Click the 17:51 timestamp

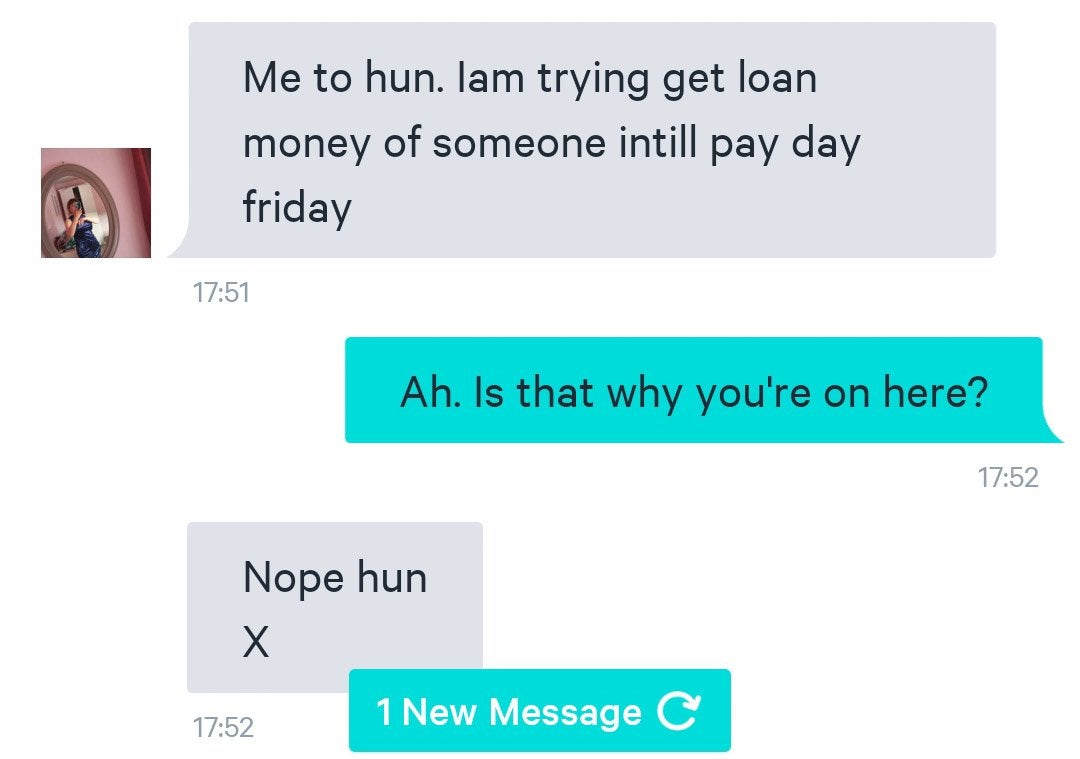point(221,293)
